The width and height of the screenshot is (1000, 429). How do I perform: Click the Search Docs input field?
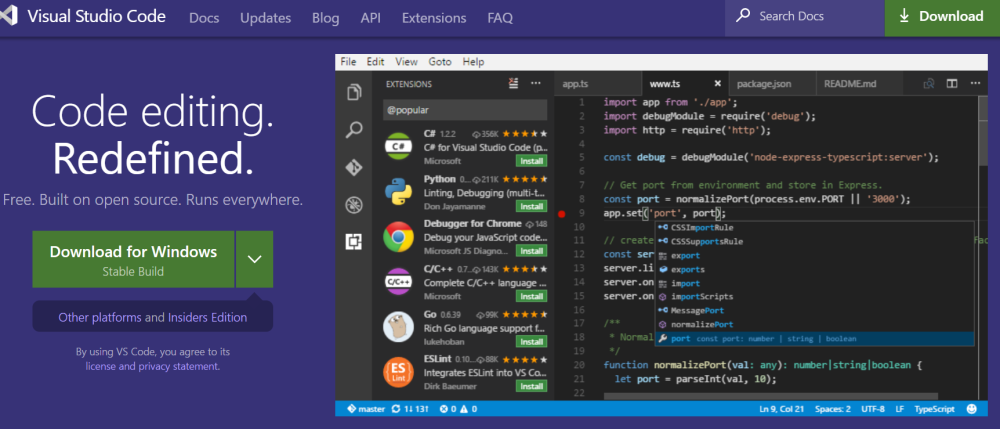[x=804, y=17]
